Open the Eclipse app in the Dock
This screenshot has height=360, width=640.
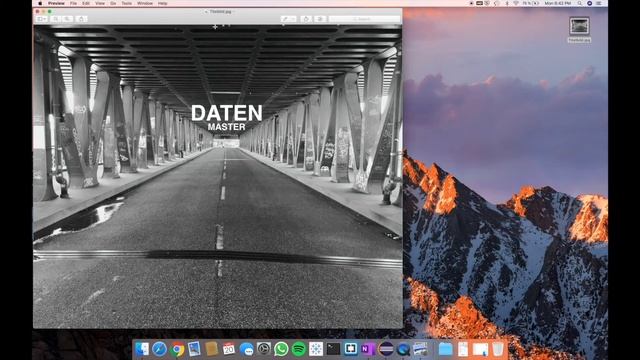coord(386,349)
